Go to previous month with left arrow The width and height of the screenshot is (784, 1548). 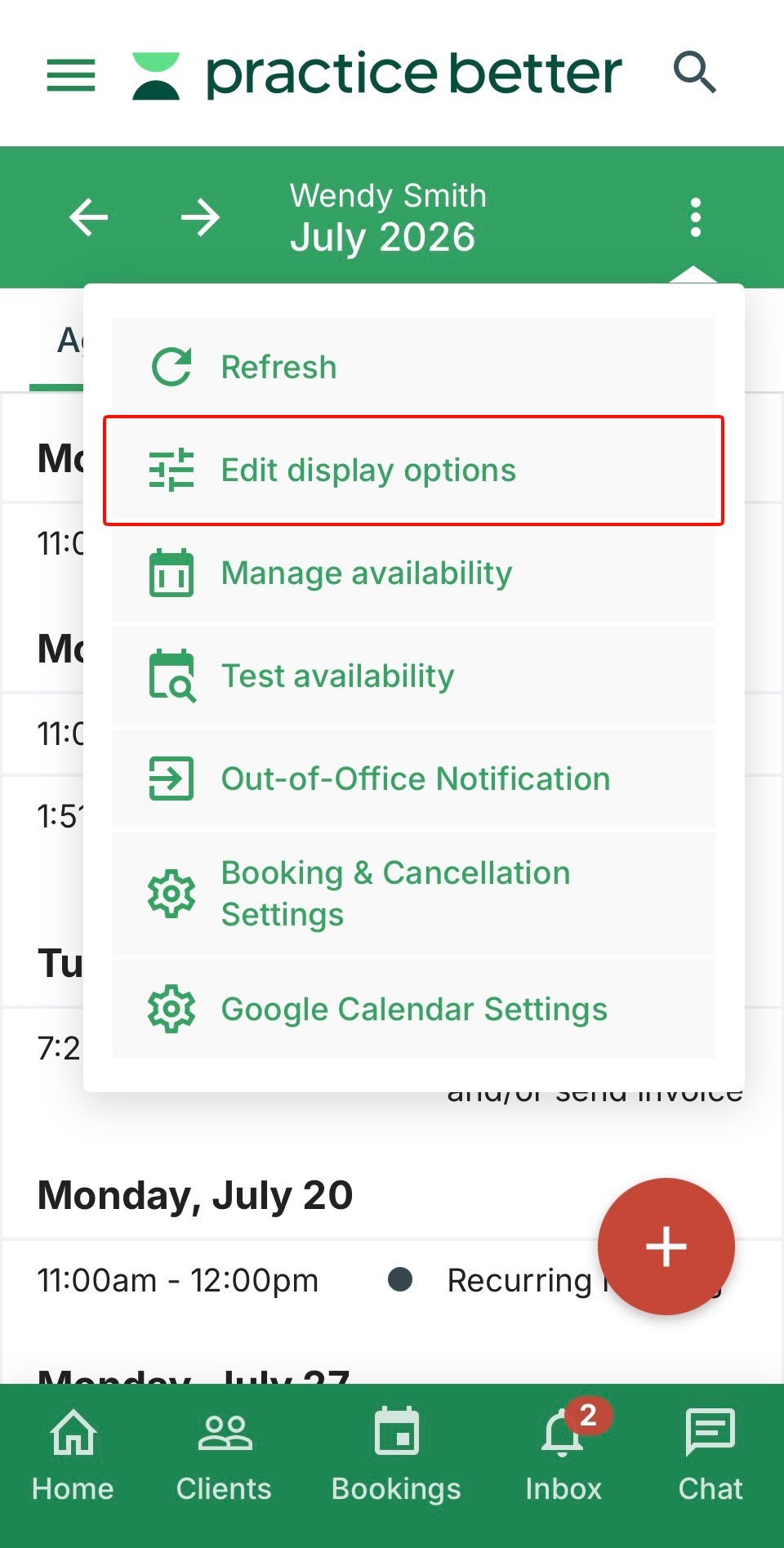88,217
